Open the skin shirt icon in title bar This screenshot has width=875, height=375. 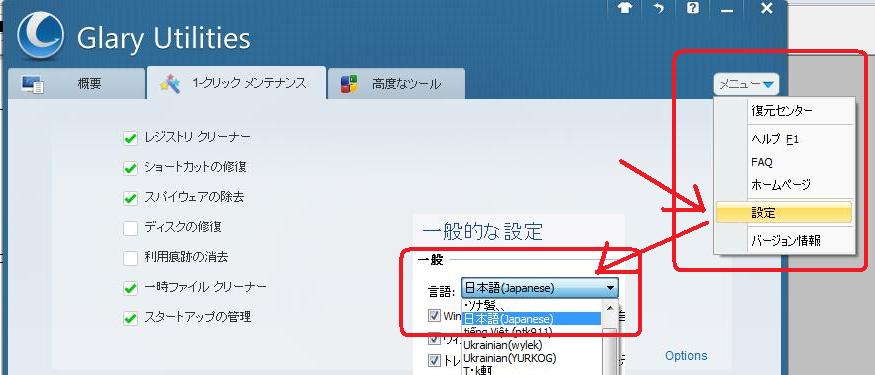[625, 9]
